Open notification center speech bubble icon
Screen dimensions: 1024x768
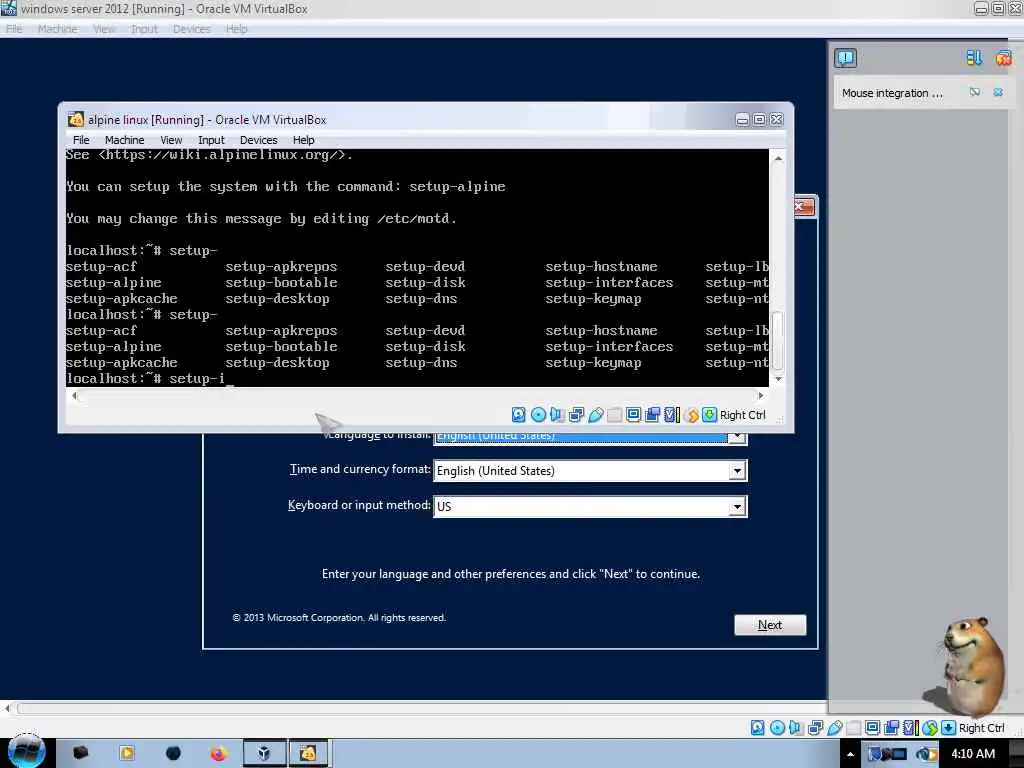tap(845, 58)
